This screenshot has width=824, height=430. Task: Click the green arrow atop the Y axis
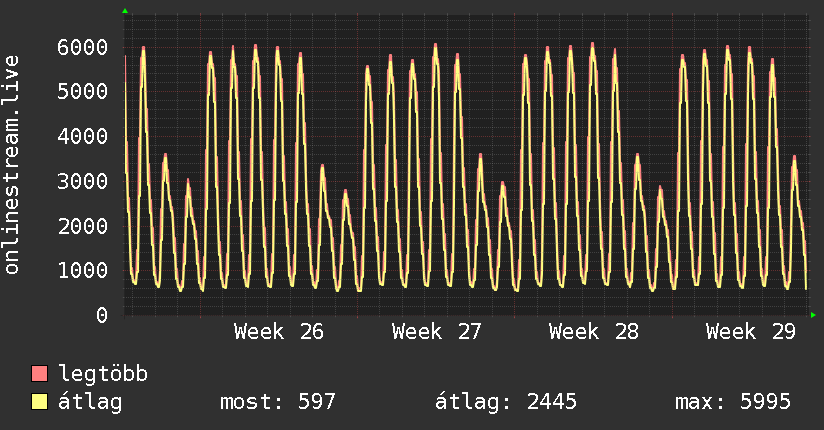click(x=125, y=11)
